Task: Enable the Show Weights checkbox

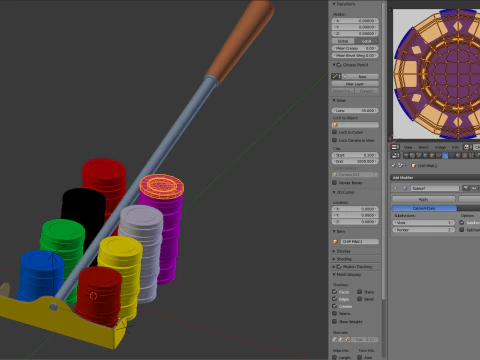Action: [335, 321]
